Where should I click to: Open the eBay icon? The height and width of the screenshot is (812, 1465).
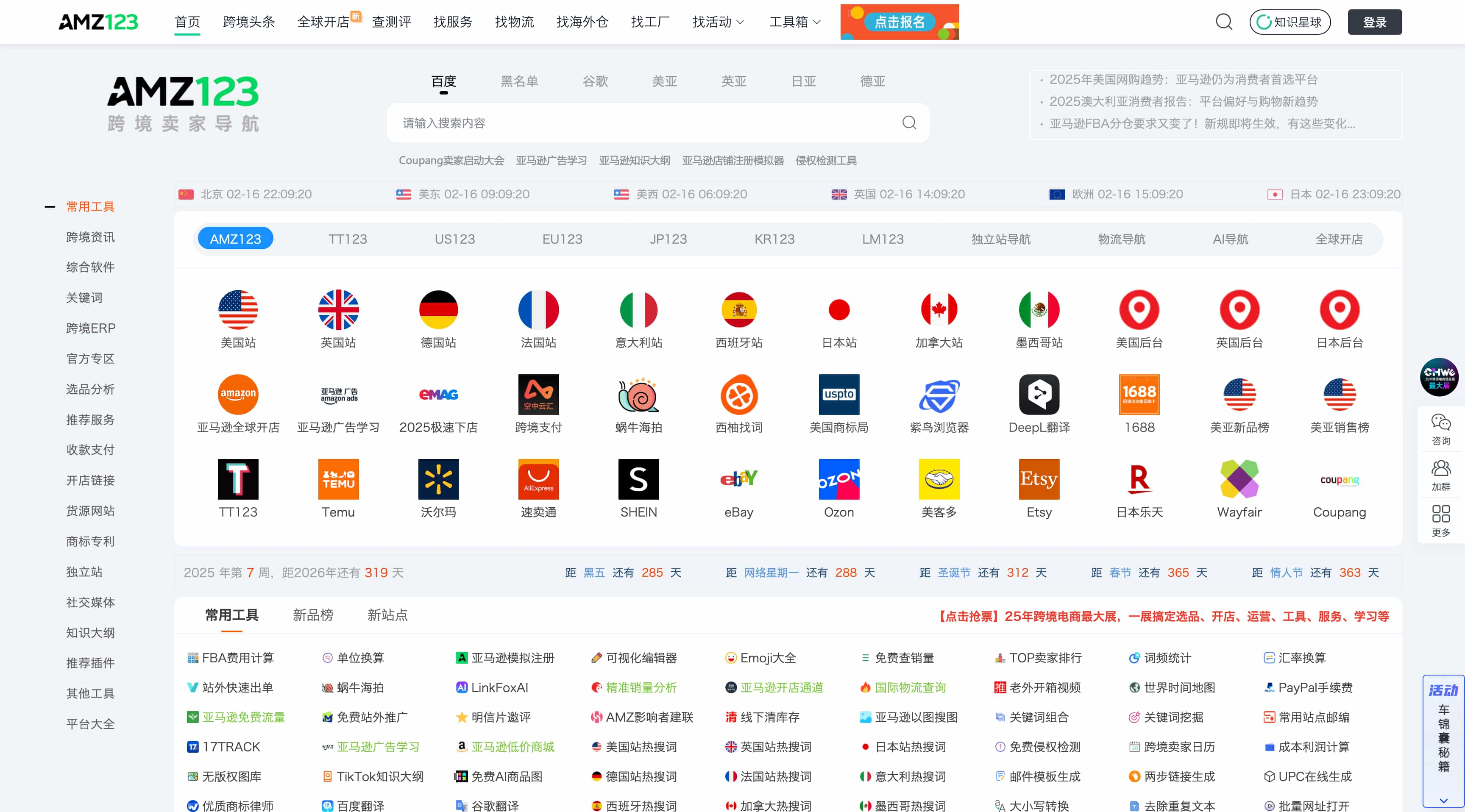coord(739,479)
